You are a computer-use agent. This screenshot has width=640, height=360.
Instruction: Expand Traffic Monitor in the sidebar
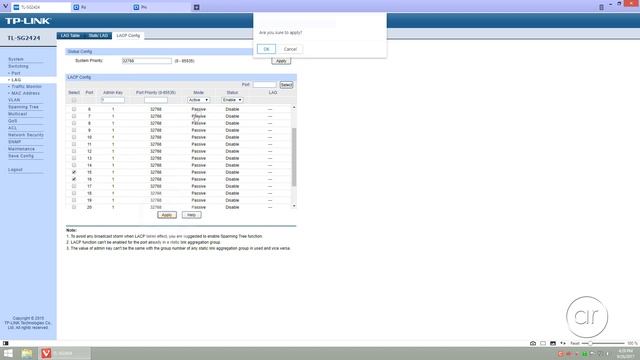(26, 87)
